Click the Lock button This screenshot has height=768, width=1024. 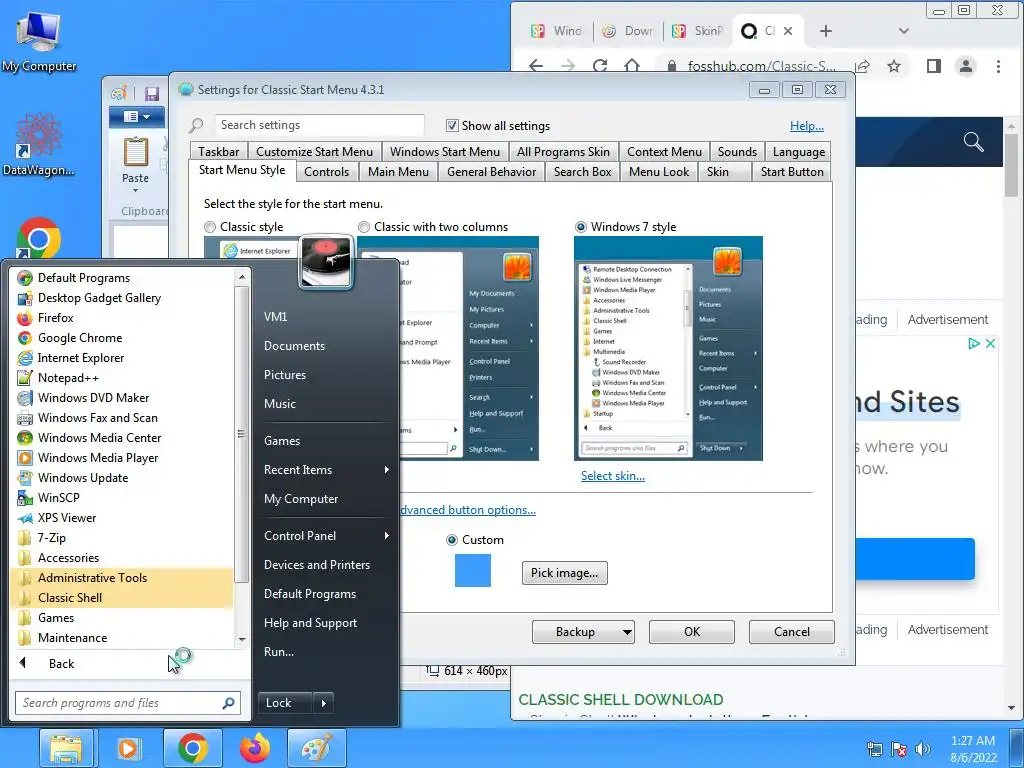point(285,703)
